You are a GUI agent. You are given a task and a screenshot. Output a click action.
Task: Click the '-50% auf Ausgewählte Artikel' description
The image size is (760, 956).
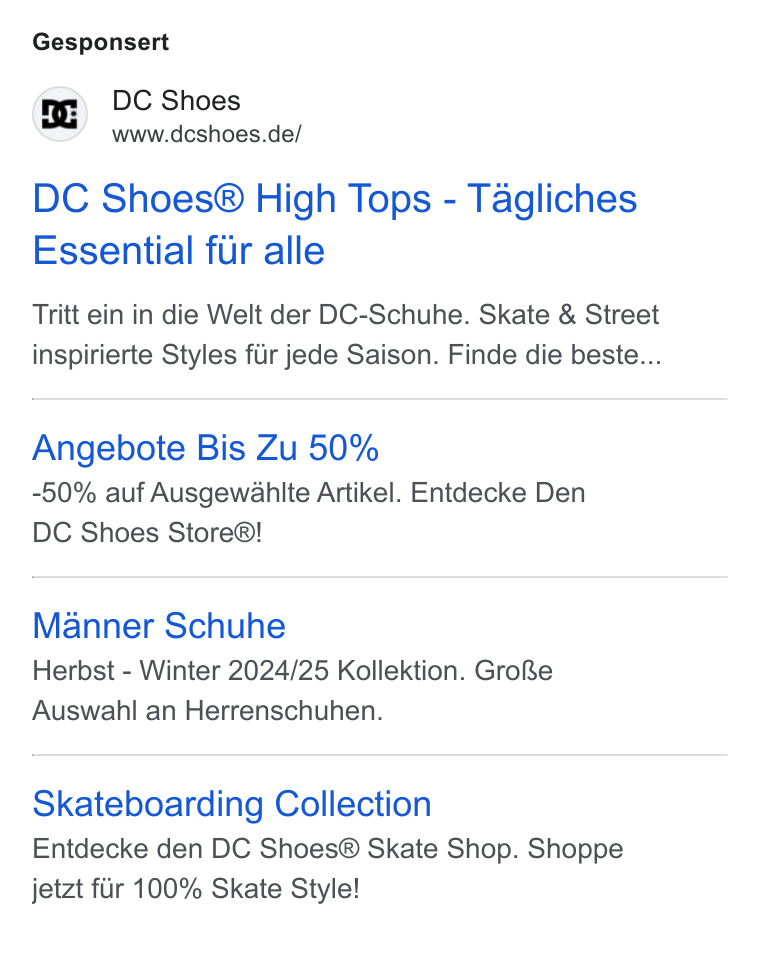click(x=216, y=493)
